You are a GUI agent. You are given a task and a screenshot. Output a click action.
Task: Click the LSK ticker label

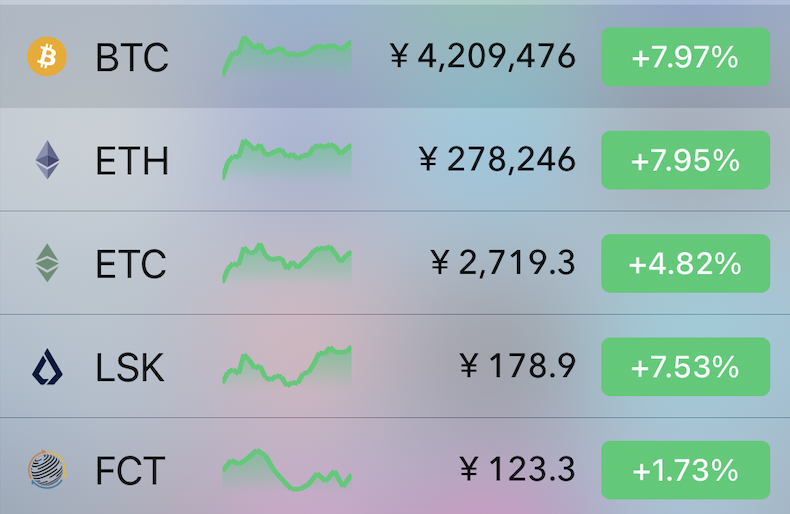point(130,367)
